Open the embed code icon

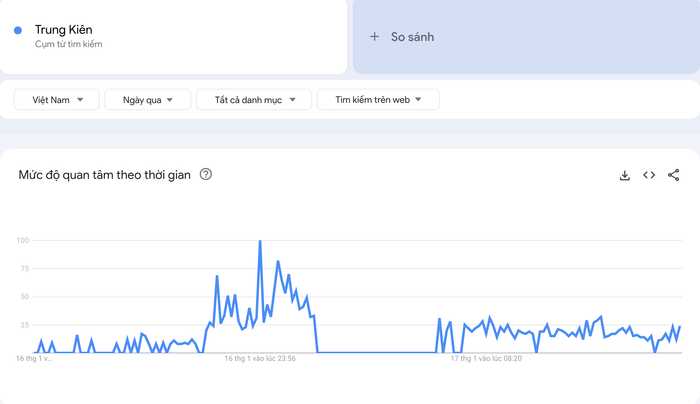tap(649, 175)
